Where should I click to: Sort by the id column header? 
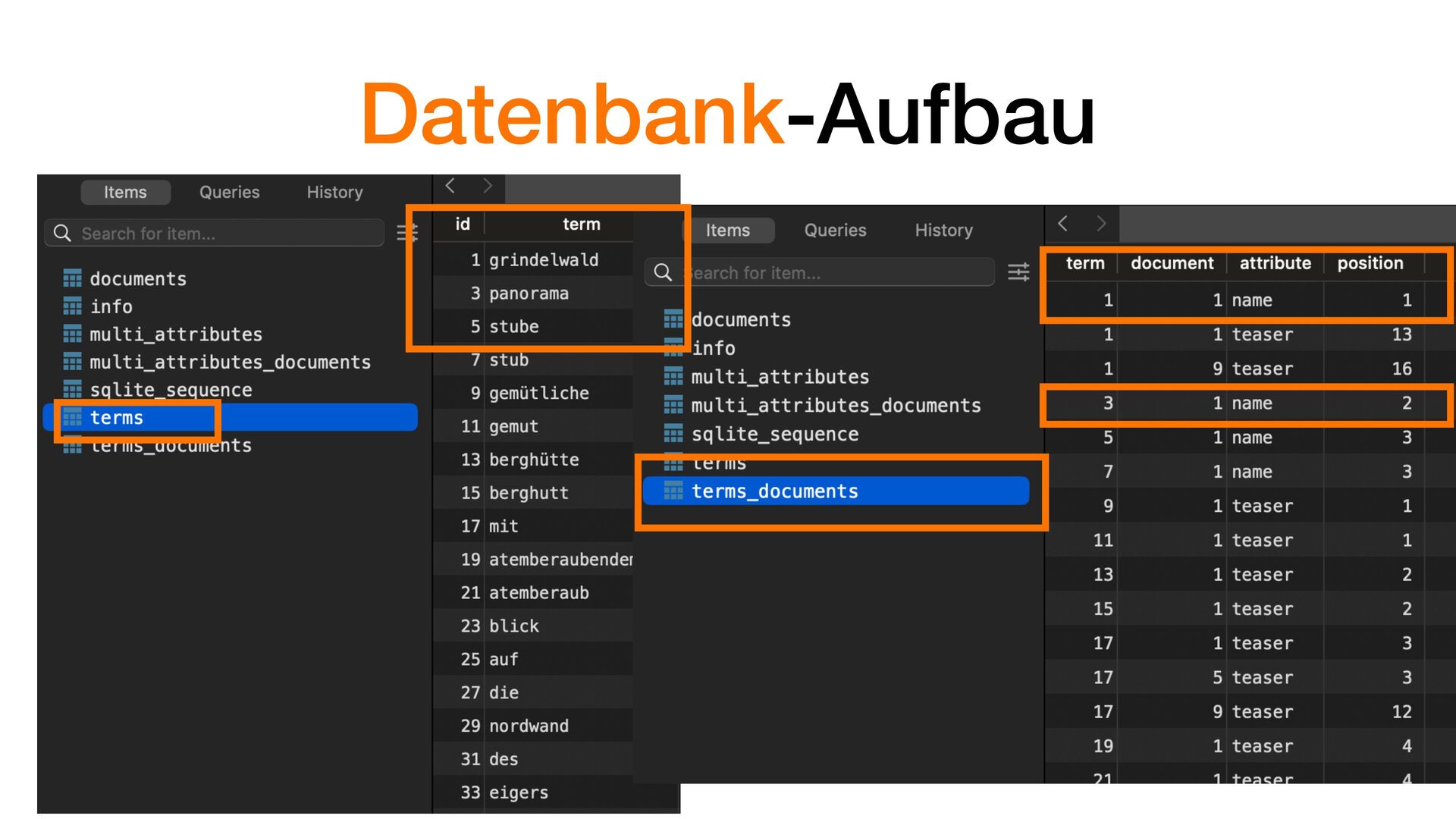[x=462, y=224]
